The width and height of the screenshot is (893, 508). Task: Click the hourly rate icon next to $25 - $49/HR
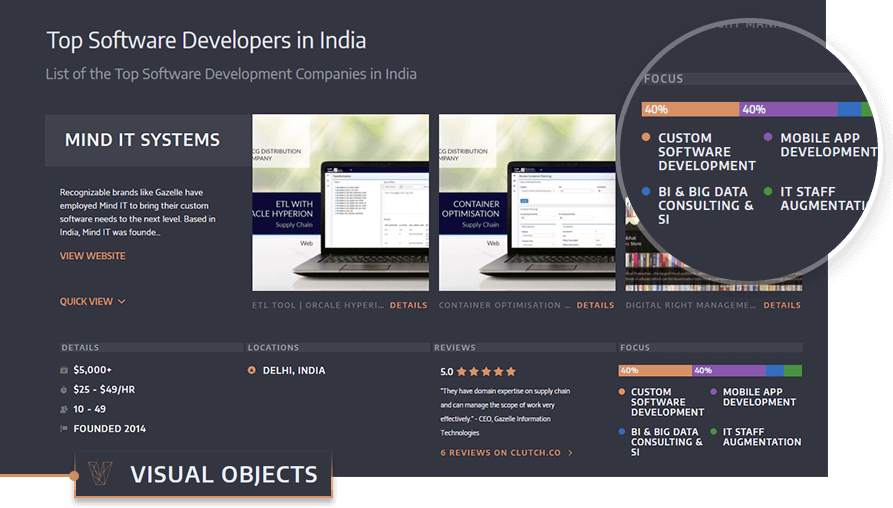pyautogui.click(x=64, y=390)
